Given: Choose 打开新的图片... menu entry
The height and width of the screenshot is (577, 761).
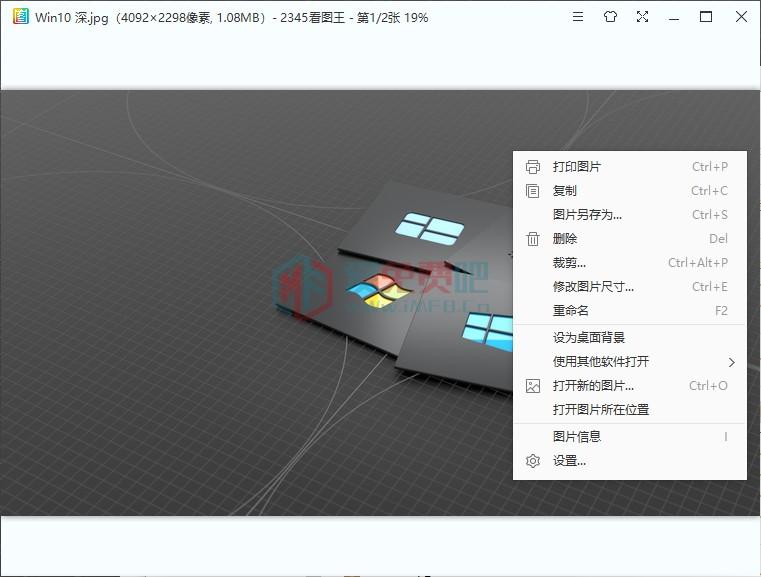Looking at the screenshot, I should tap(629, 386).
